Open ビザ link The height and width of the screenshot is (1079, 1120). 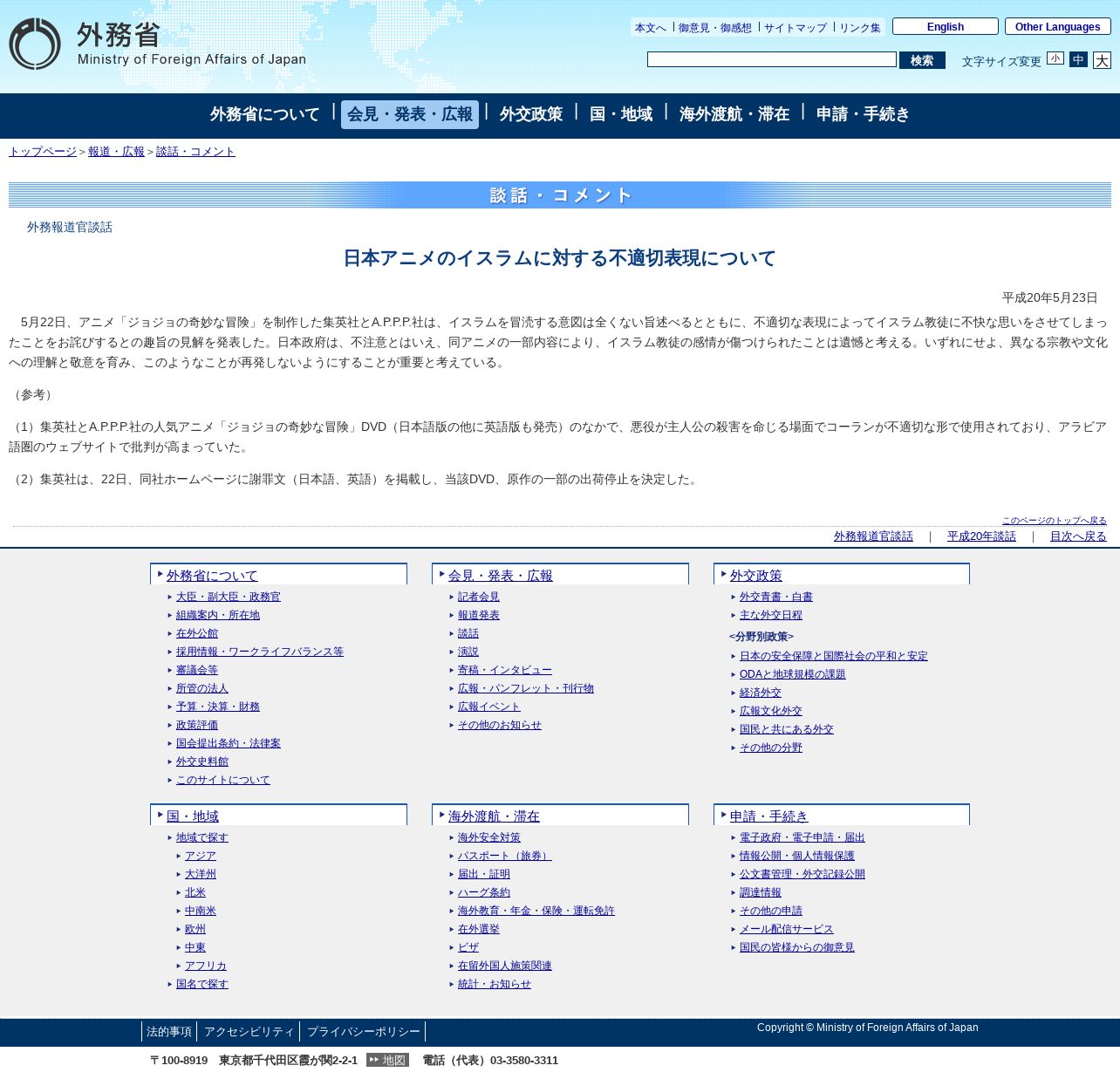[x=468, y=947]
